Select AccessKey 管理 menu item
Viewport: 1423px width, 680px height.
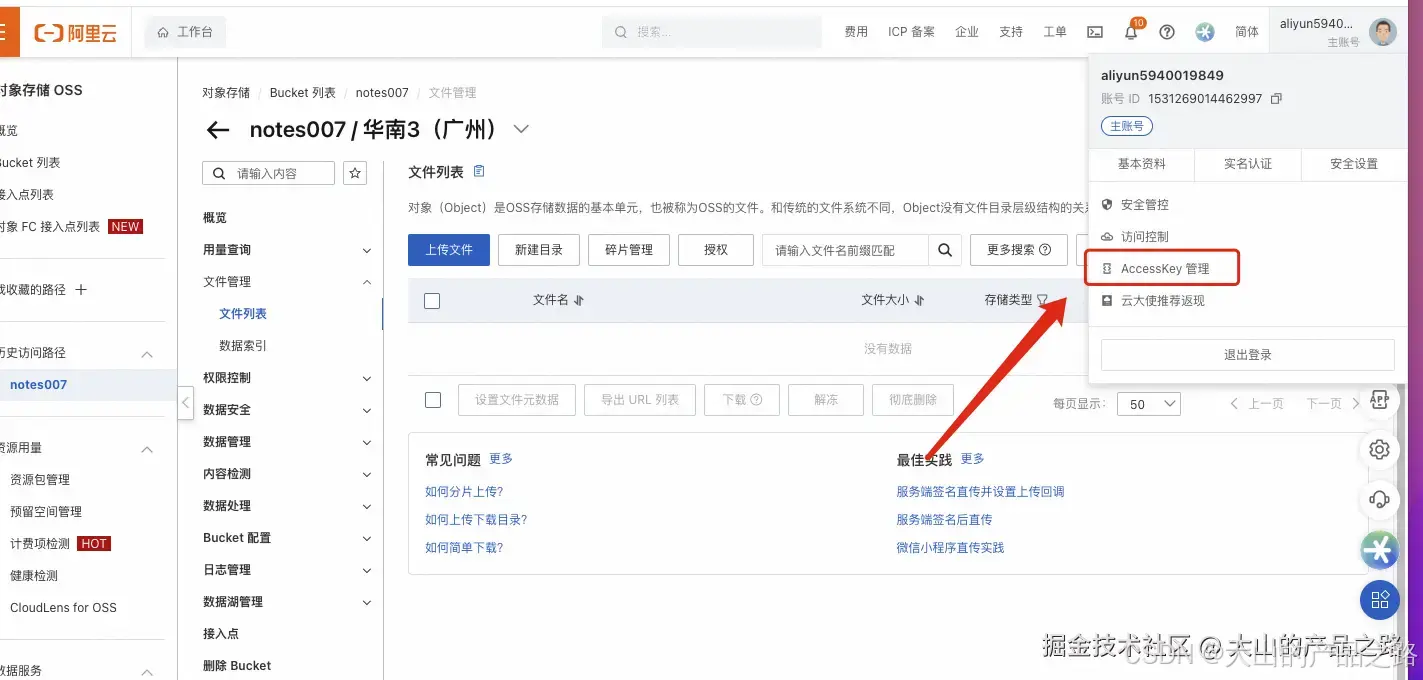(x=1163, y=268)
